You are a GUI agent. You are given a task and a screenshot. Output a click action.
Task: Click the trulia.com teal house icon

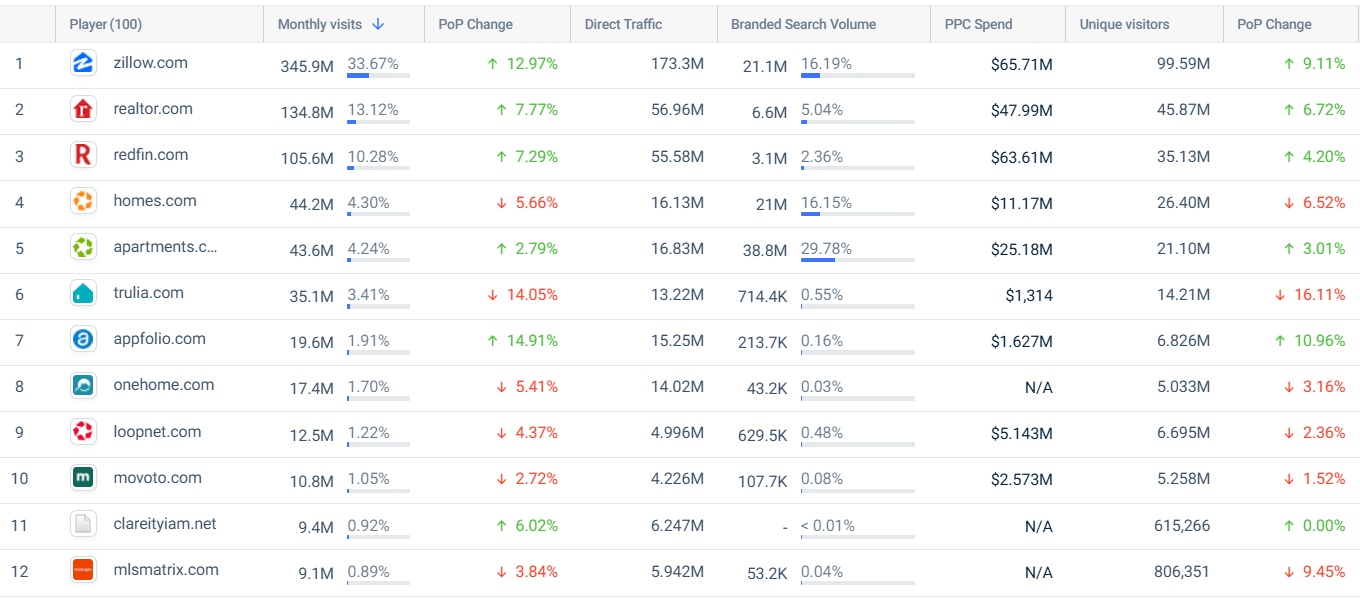point(83,293)
